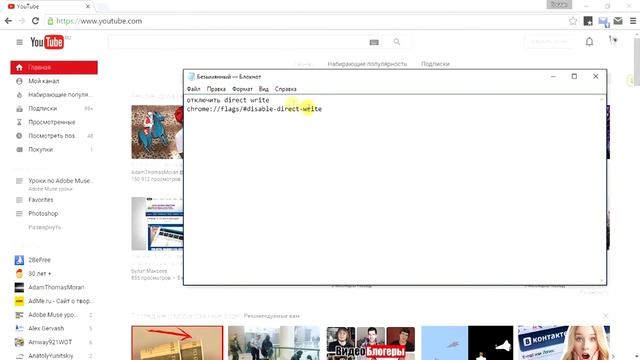Maximize the Notepad window
Image resolution: width=640 pixels, height=360 pixels.
coord(574,76)
